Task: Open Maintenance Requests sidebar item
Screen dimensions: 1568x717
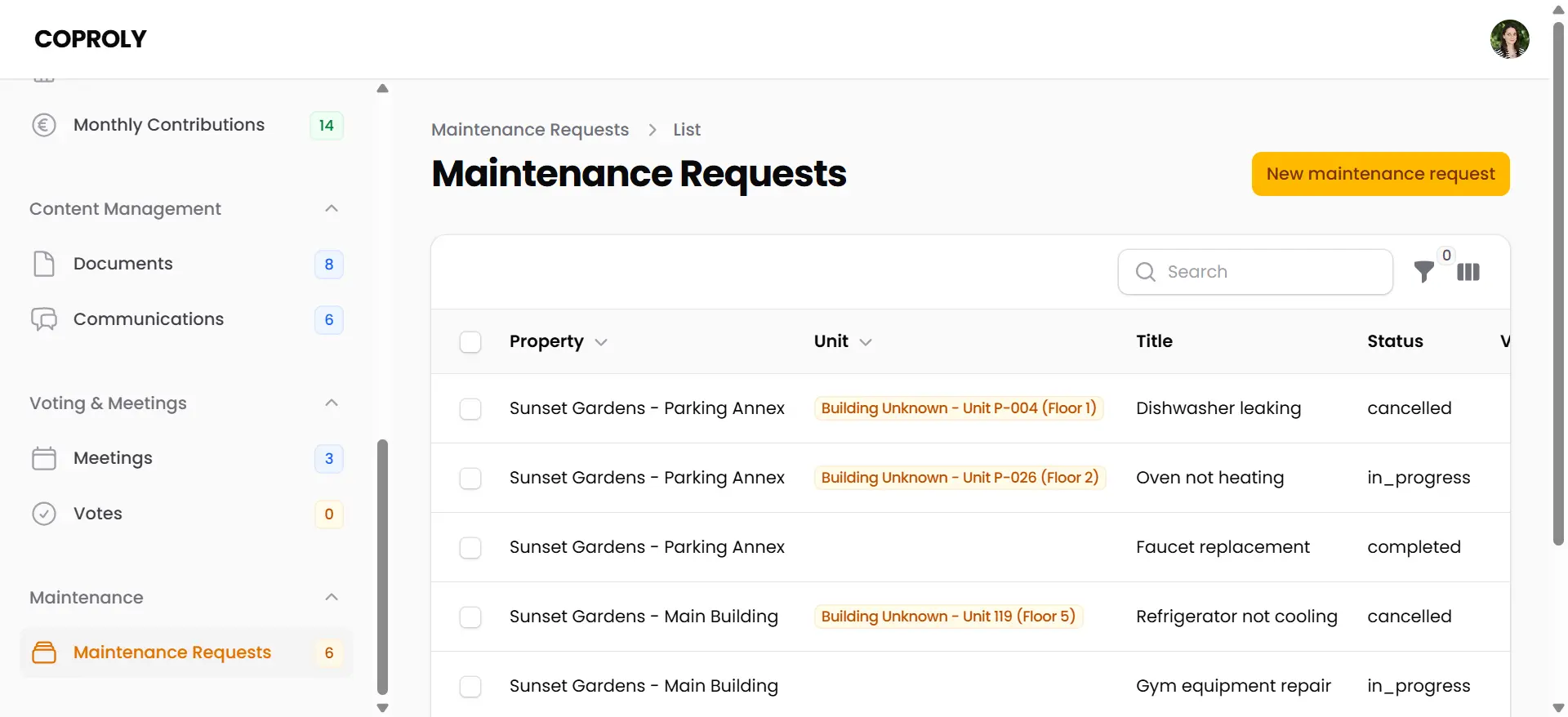Action: pyautogui.click(x=186, y=652)
